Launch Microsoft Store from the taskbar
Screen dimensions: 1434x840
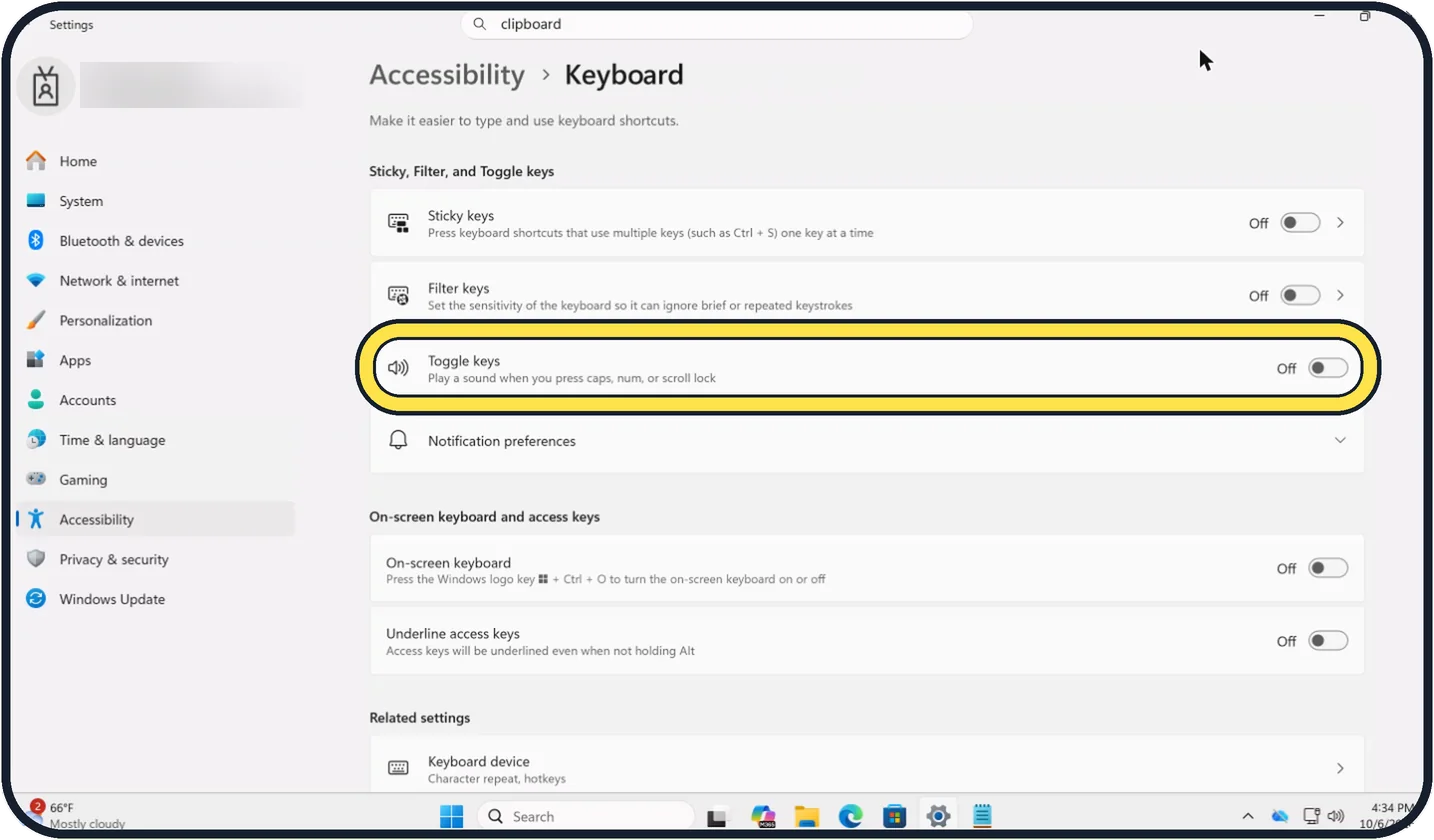894,816
